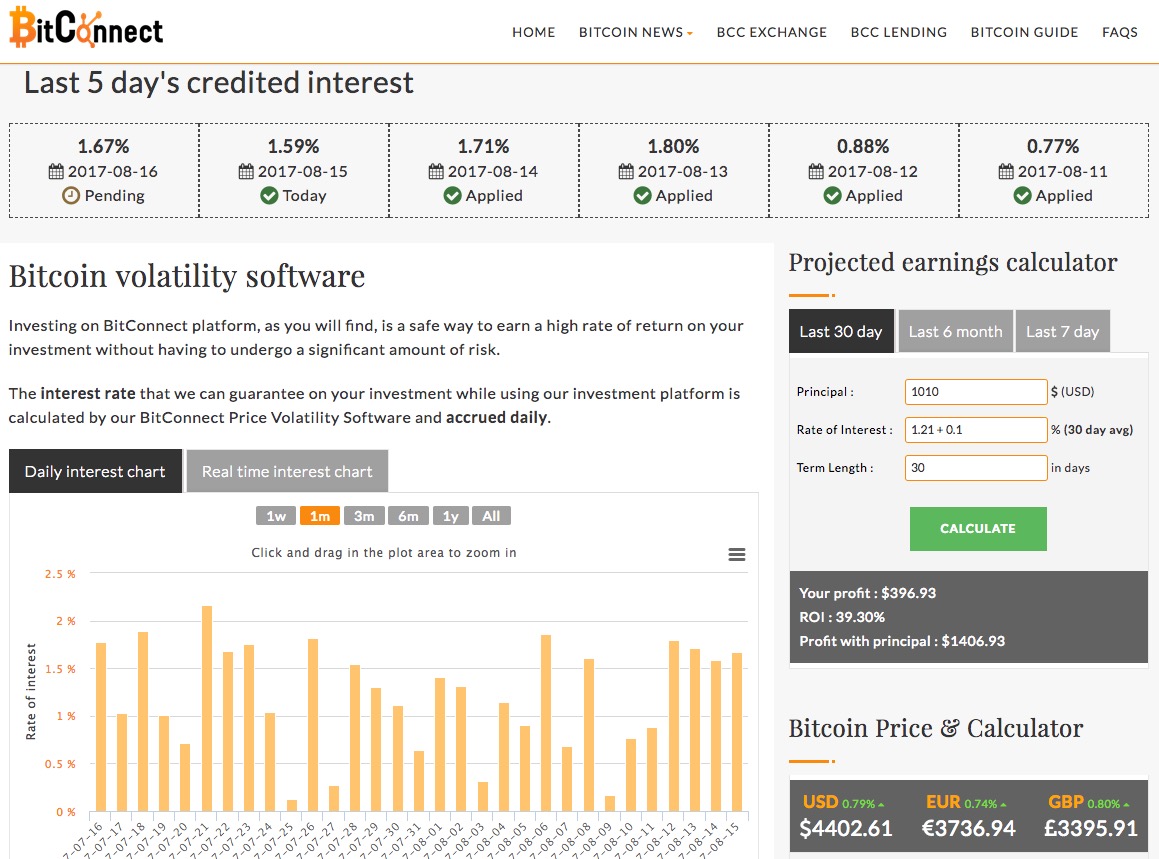
Task: Set chart range to 3m
Action: coord(364,516)
